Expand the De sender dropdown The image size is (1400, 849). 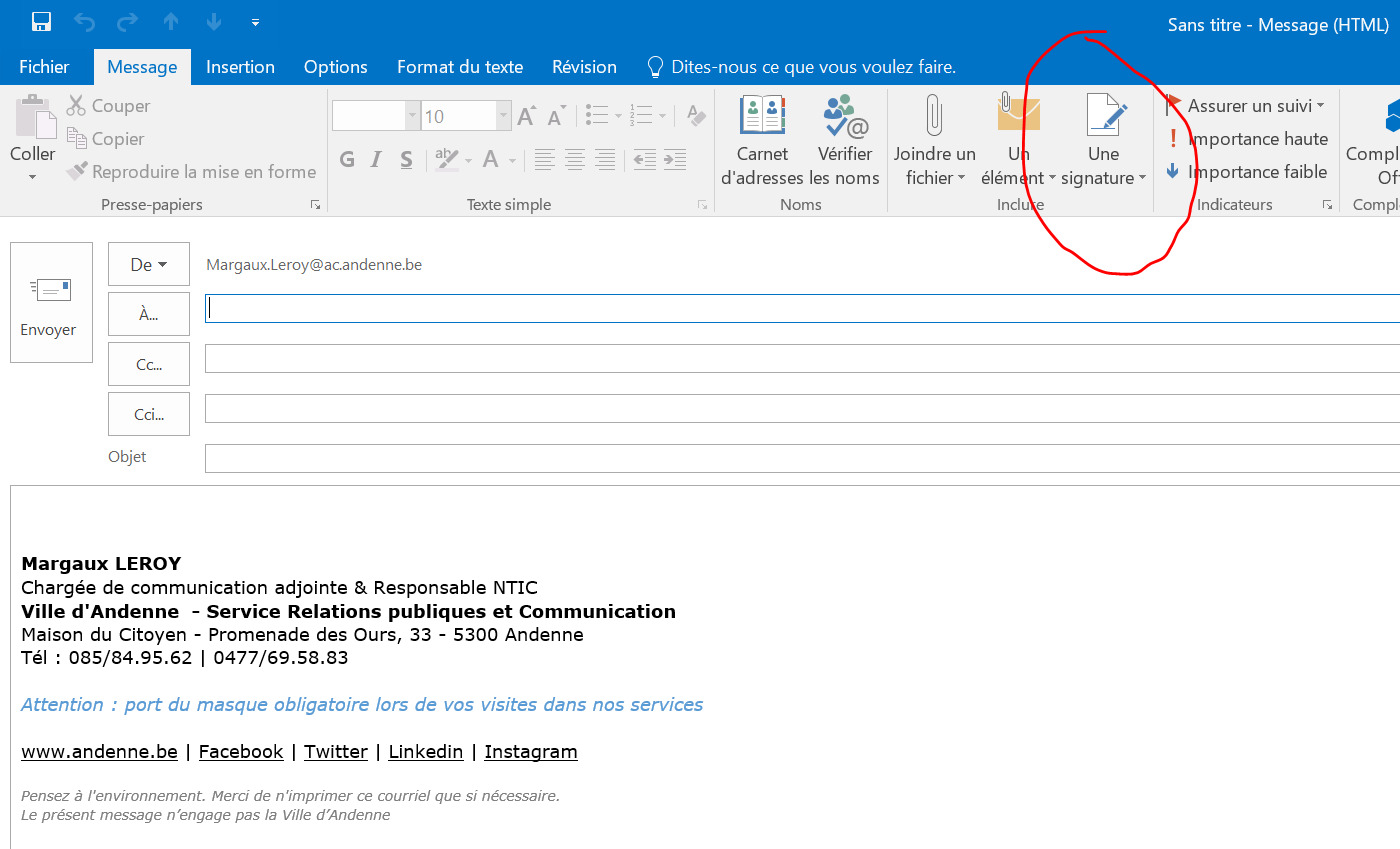pos(148,265)
